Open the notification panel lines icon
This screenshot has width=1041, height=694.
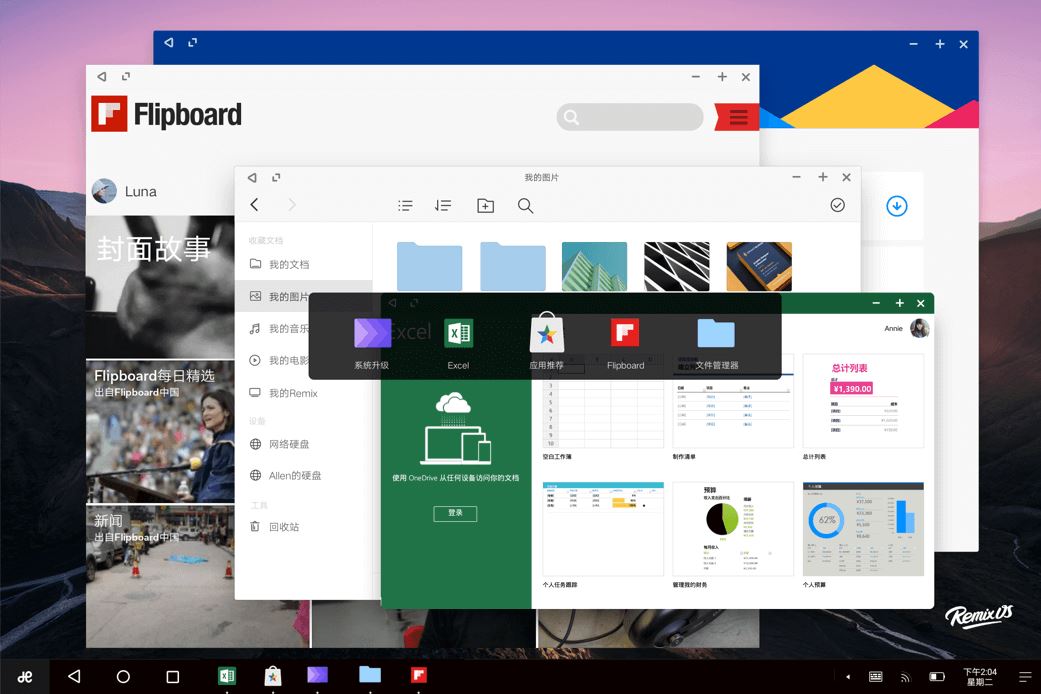tap(1025, 677)
